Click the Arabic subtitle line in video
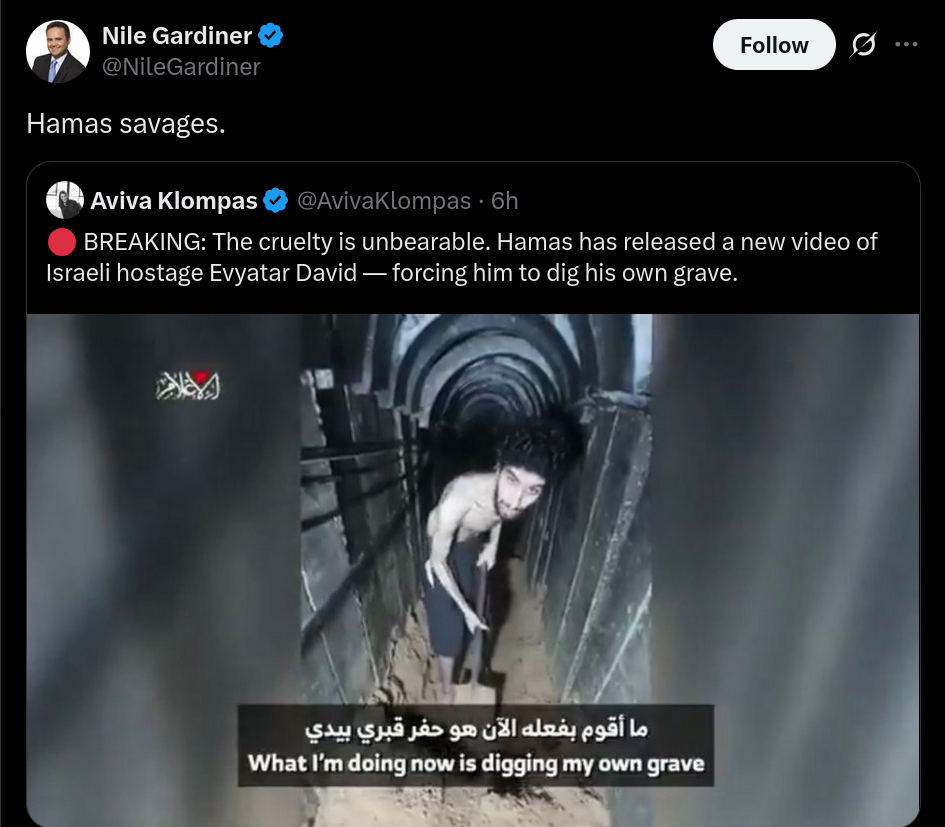The height and width of the screenshot is (827, 945). click(476, 729)
